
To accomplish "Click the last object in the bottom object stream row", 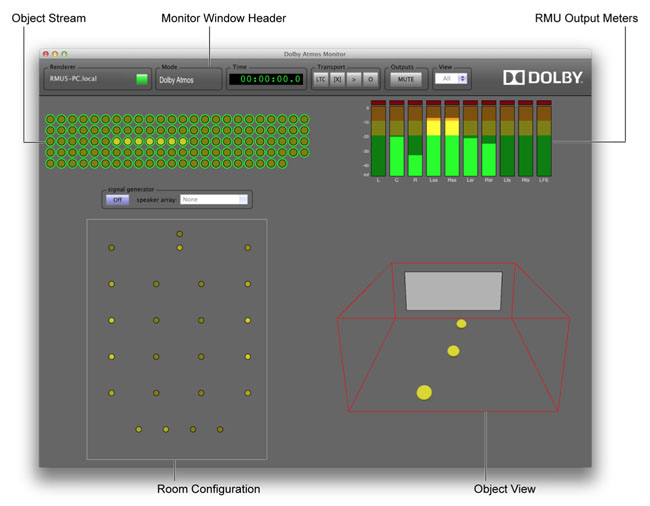I will 282,163.
